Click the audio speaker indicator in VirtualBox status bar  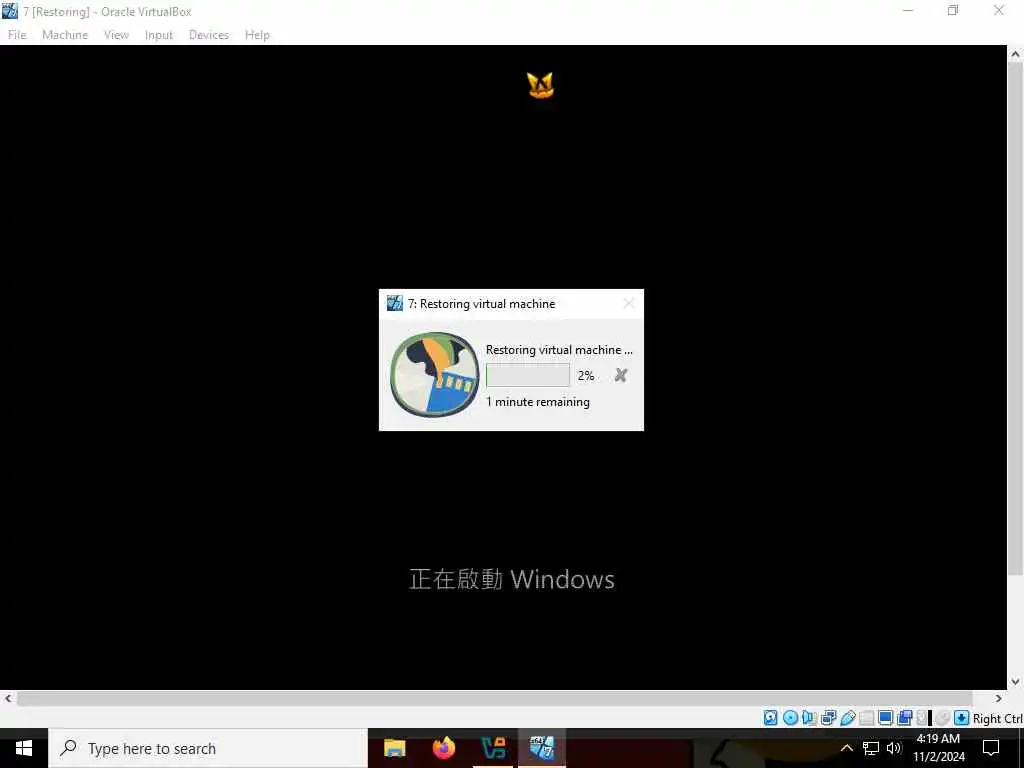[809, 718]
